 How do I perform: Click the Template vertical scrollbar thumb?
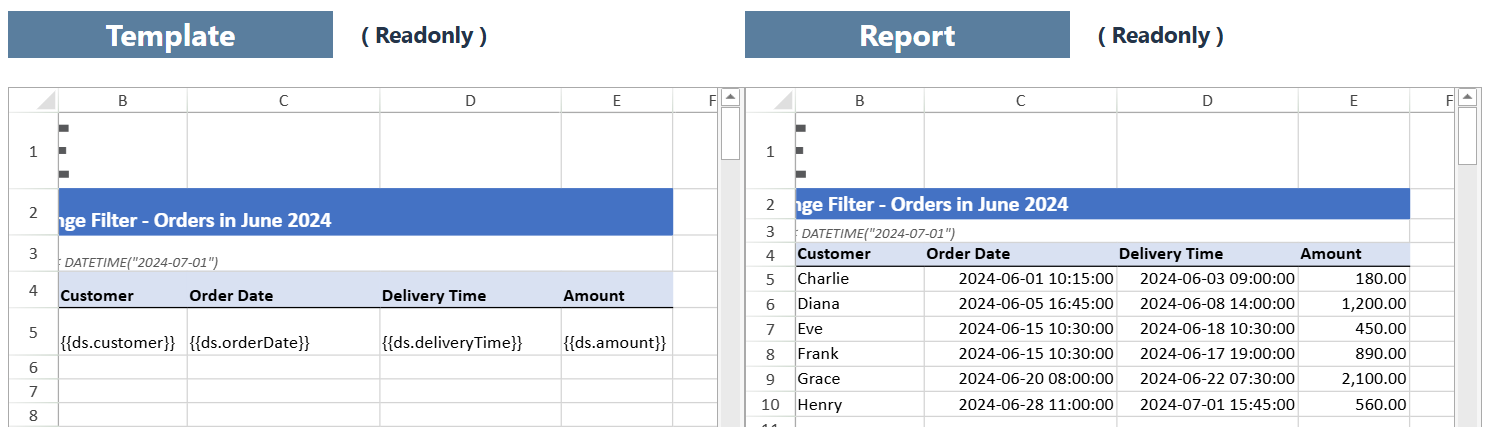pyautogui.click(x=730, y=135)
